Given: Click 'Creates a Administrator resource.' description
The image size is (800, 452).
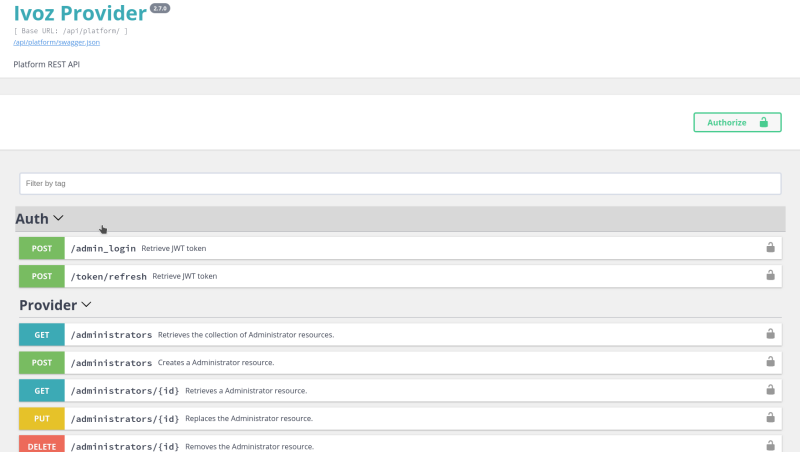Looking at the screenshot, I should [x=216, y=362].
